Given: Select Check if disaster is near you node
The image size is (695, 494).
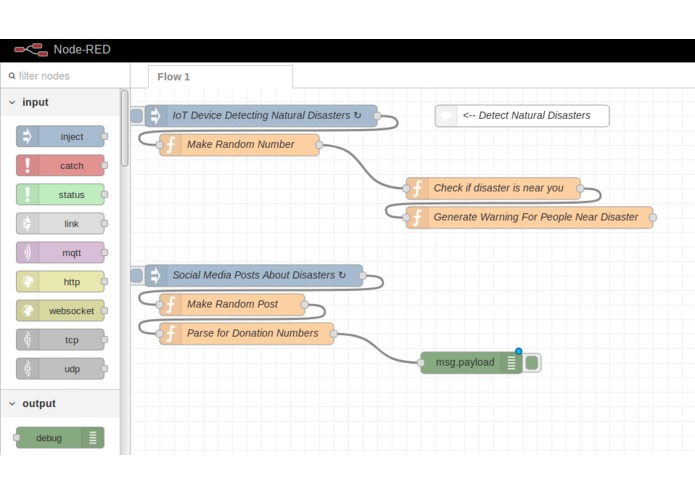Looking at the screenshot, I should pos(493,188).
